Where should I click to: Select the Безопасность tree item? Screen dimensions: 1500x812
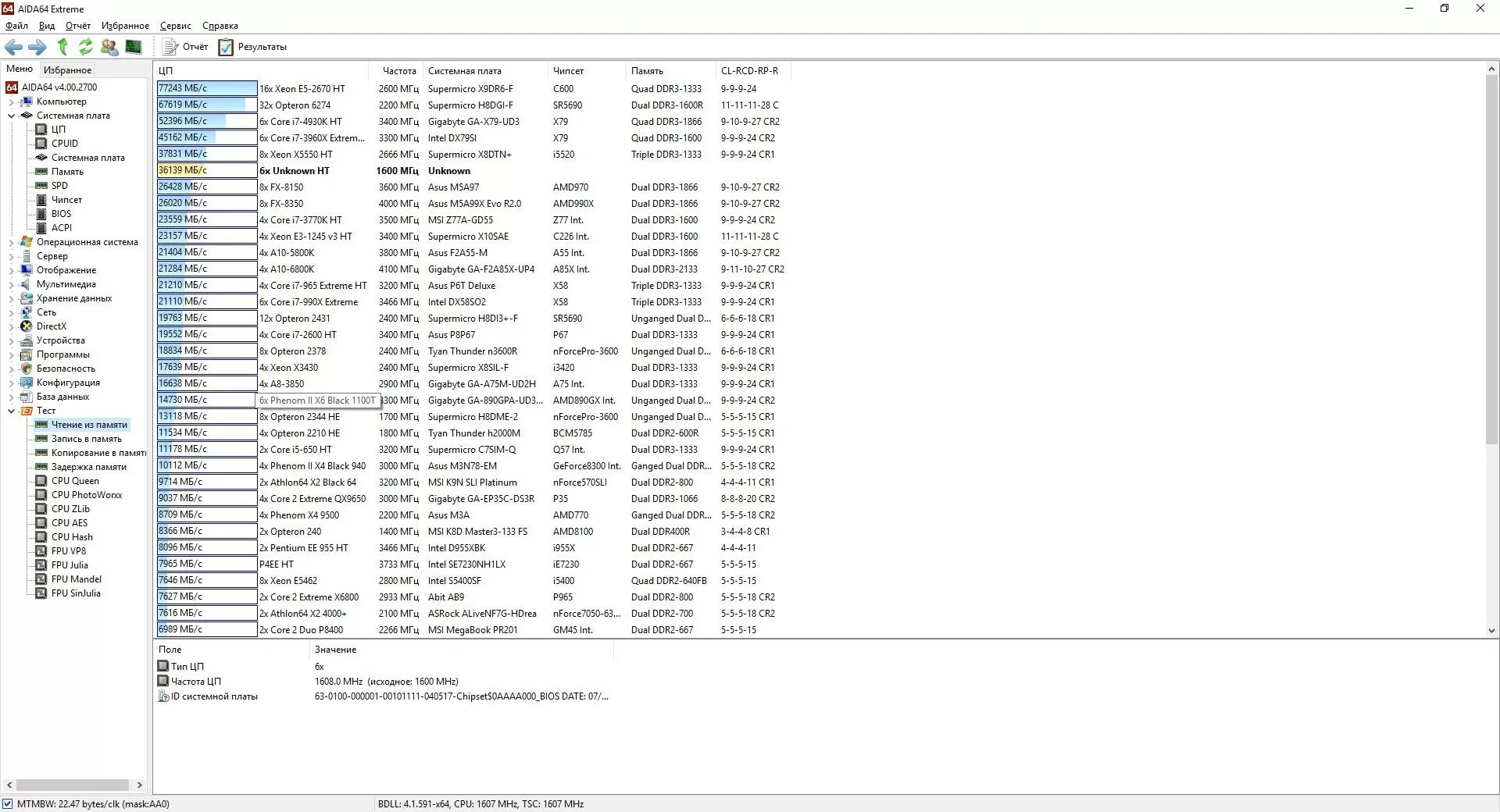[66, 369]
